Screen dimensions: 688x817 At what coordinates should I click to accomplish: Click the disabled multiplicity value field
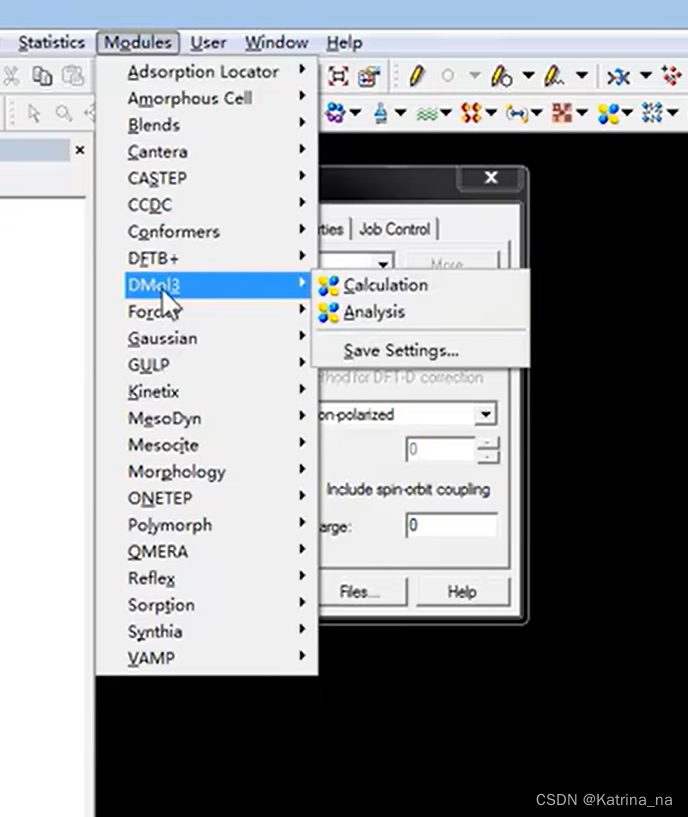[x=441, y=449]
